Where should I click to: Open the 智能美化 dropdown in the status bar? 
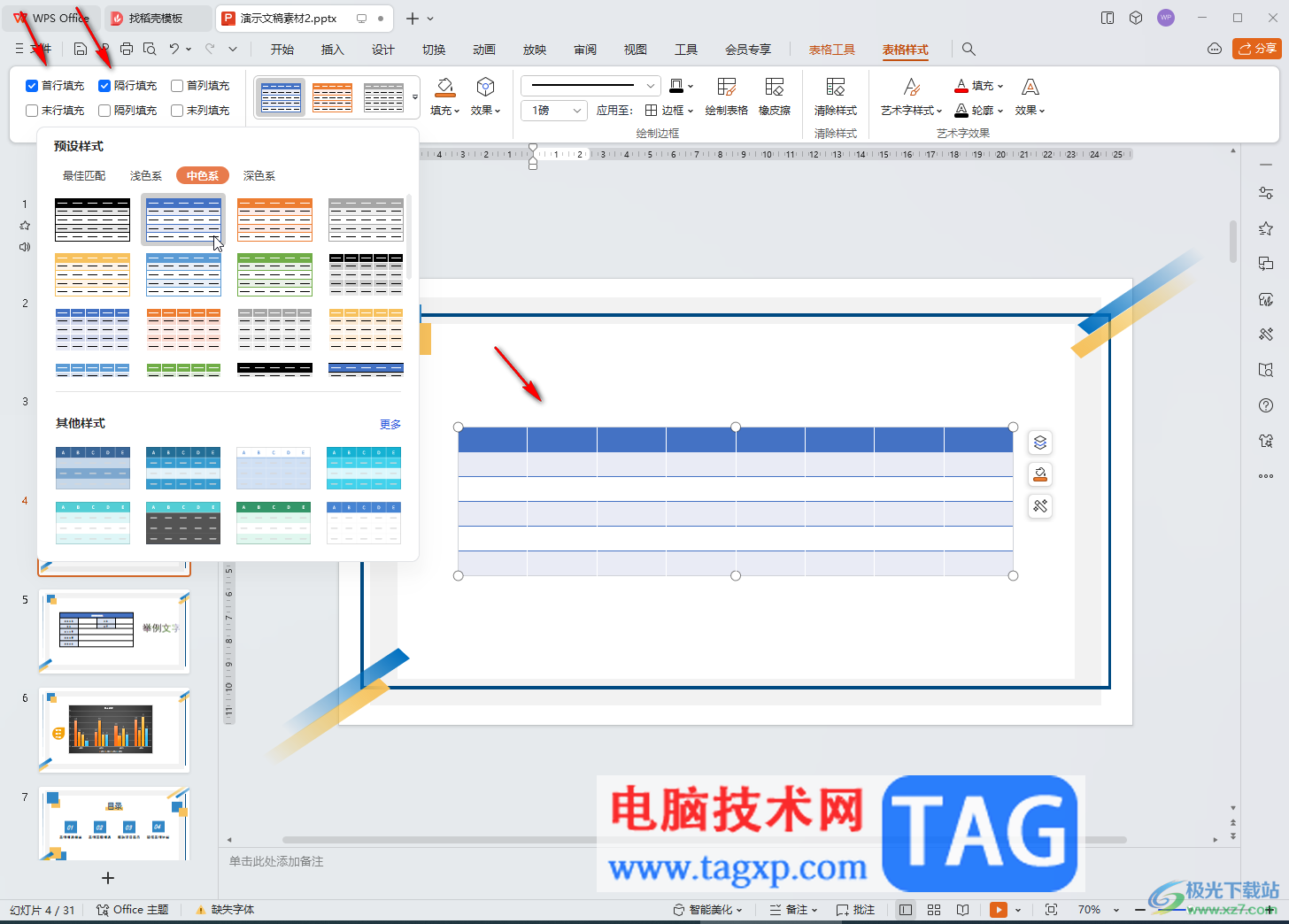[707, 910]
